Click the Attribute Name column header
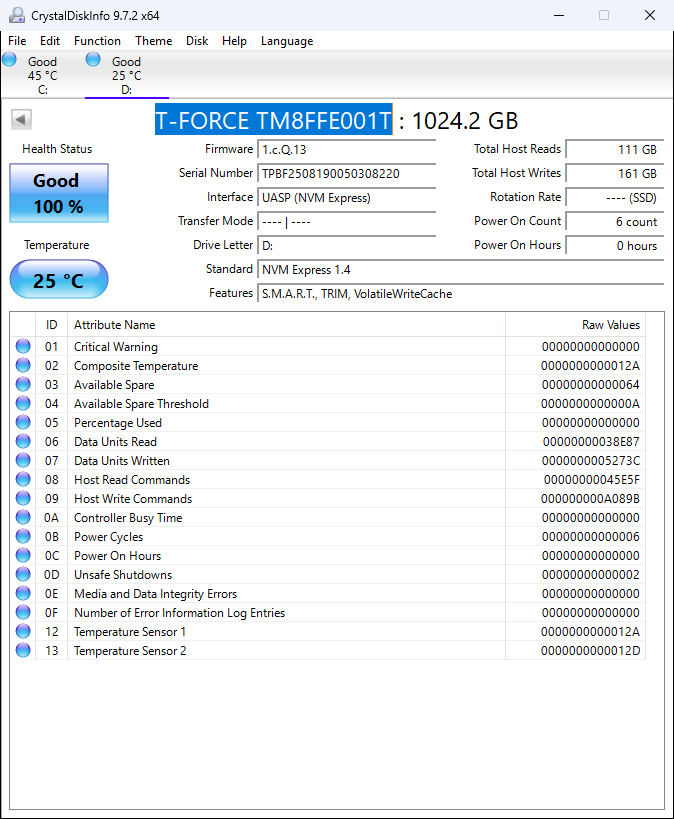Image resolution: width=674 pixels, height=819 pixels. pyautogui.click(x=286, y=325)
